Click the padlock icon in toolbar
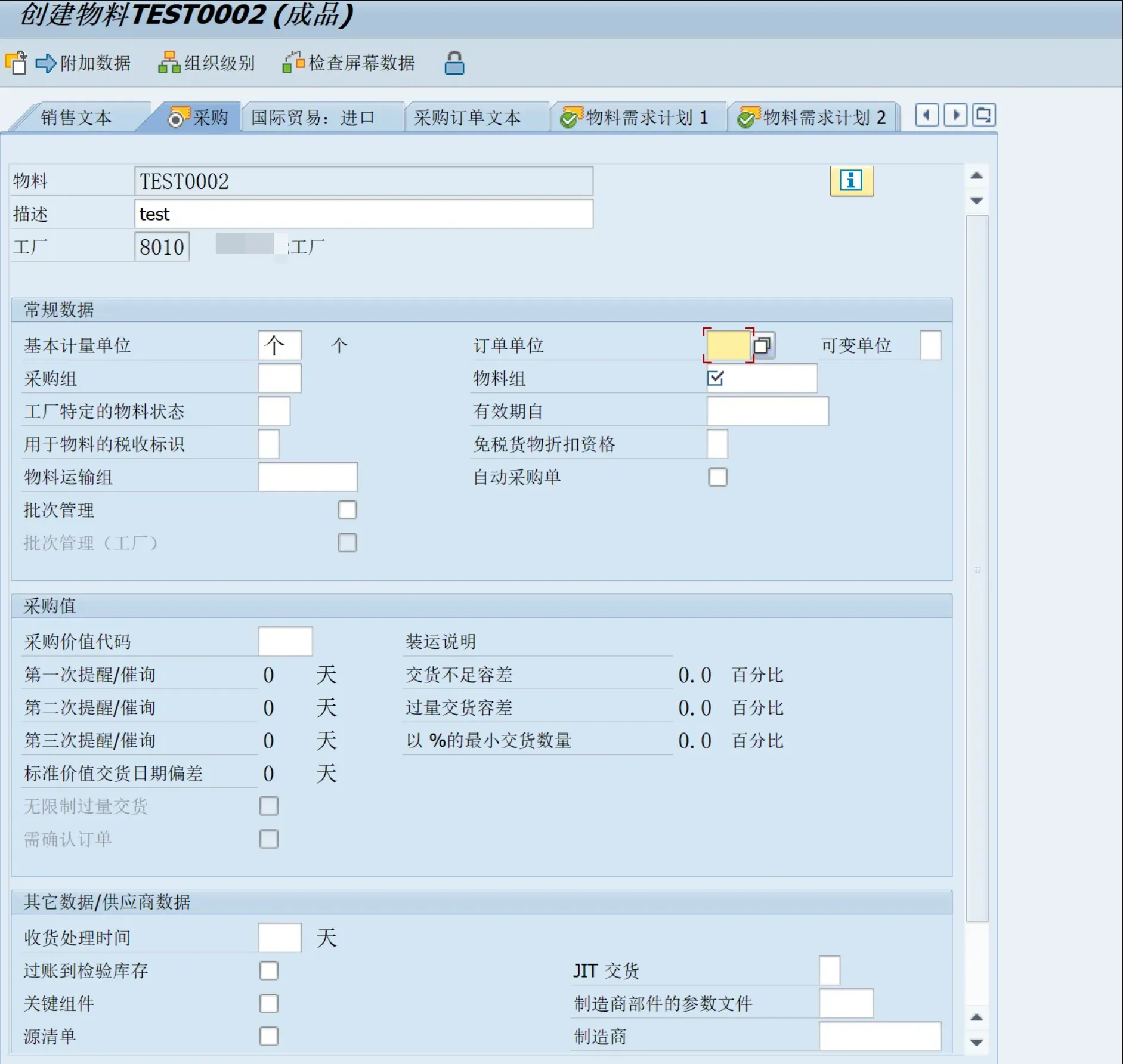The height and width of the screenshot is (1064, 1123). (454, 63)
